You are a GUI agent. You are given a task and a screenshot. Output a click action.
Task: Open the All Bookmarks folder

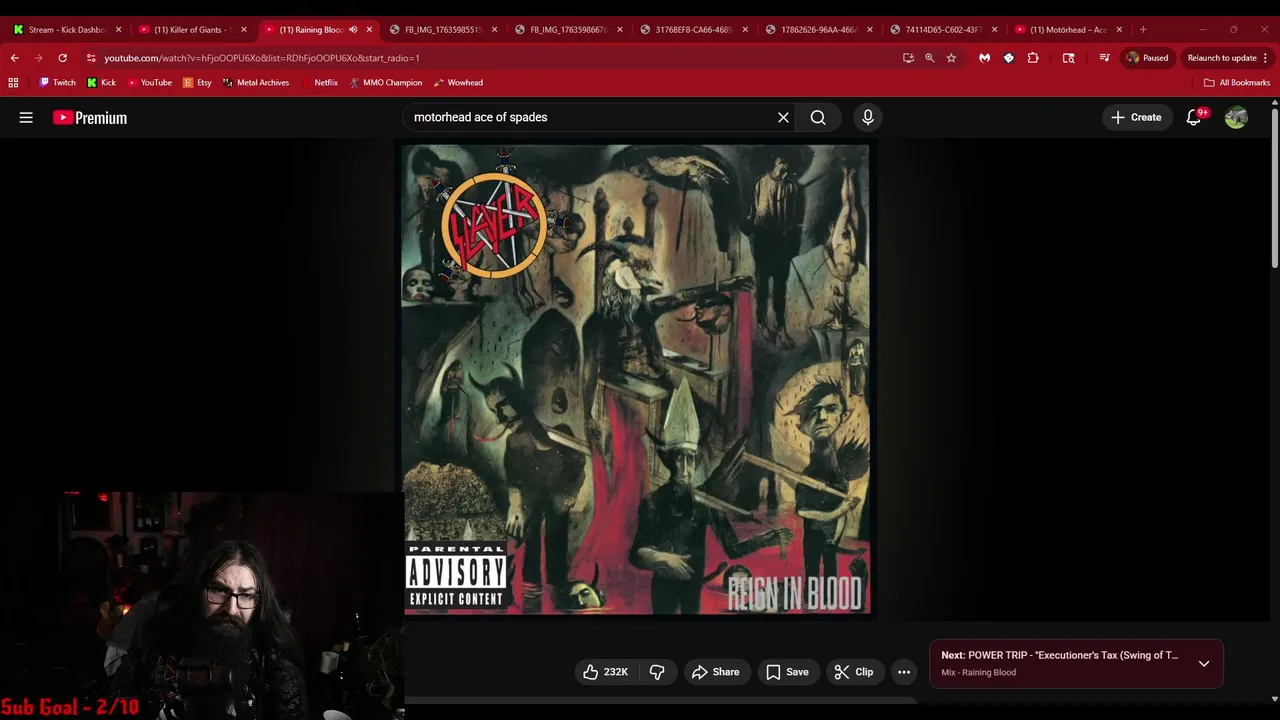pyautogui.click(x=1237, y=83)
